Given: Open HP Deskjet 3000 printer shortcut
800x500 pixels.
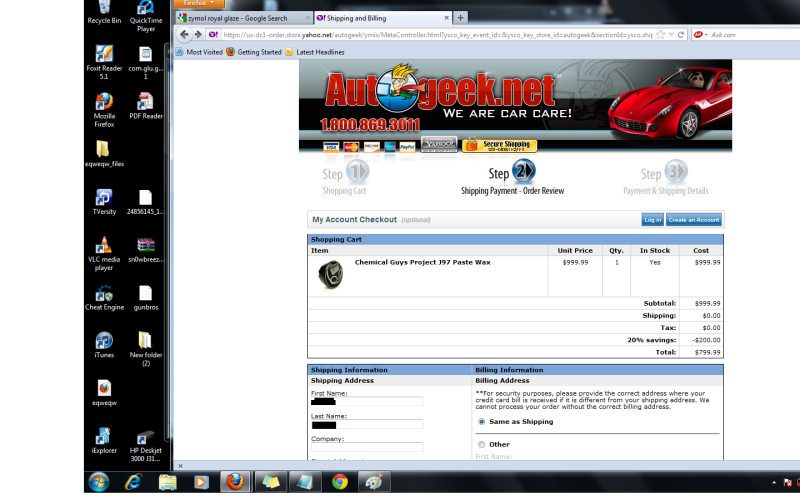Looking at the screenshot, I should pyautogui.click(x=145, y=445).
